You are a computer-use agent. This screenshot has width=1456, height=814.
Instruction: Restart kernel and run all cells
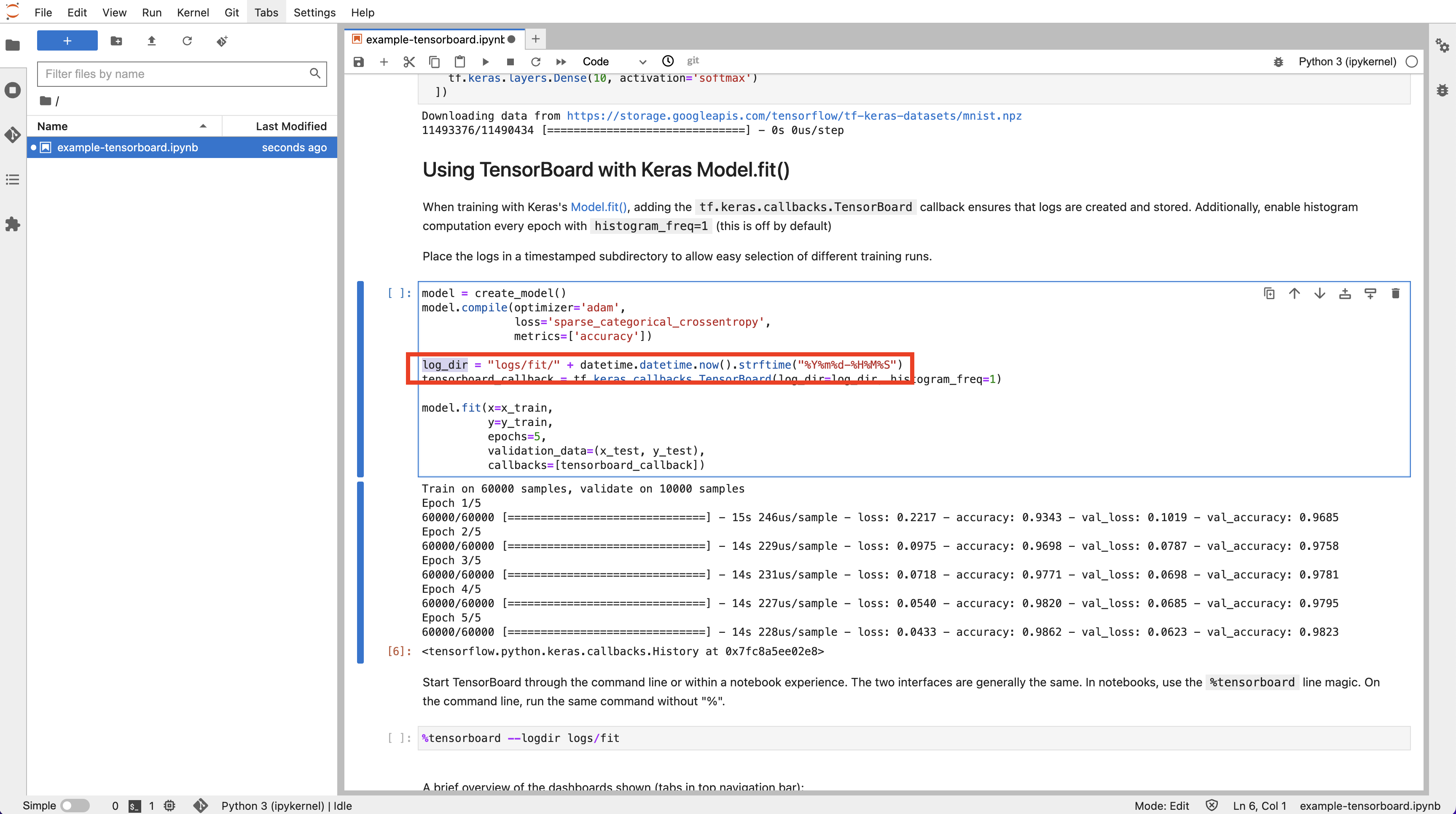pos(561,62)
